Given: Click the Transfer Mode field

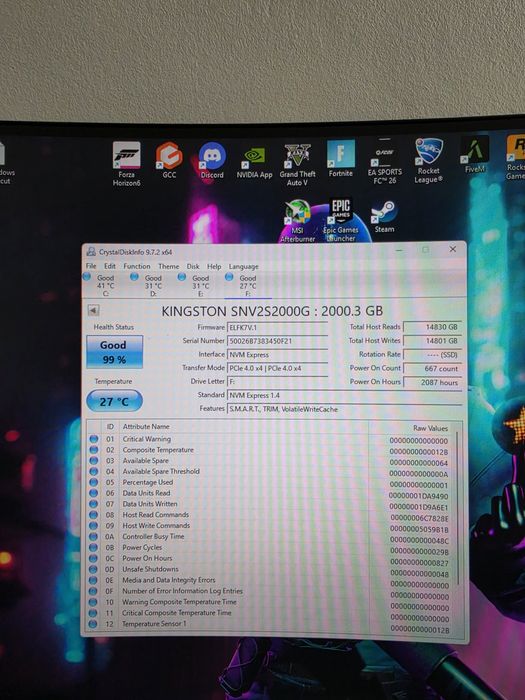Looking at the screenshot, I should (x=277, y=368).
